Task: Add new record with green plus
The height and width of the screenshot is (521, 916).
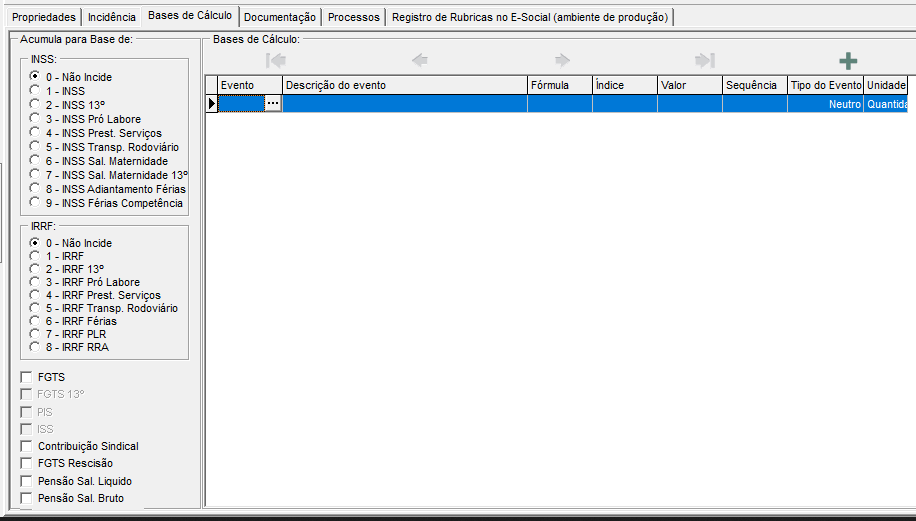Action: point(848,61)
